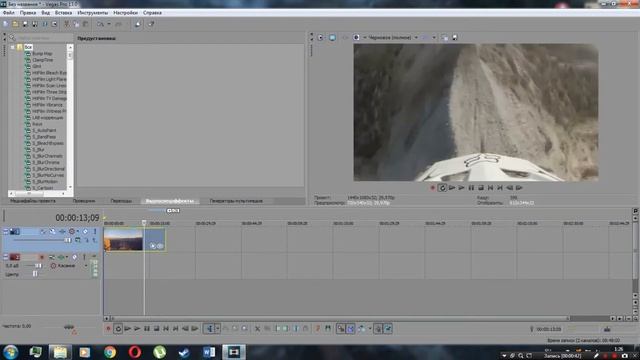Pause playback under the video preview
The width and height of the screenshot is (640, 360).
coord(471,188)
